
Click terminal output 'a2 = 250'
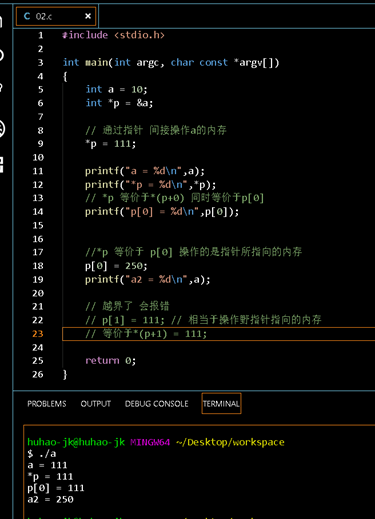50,499
